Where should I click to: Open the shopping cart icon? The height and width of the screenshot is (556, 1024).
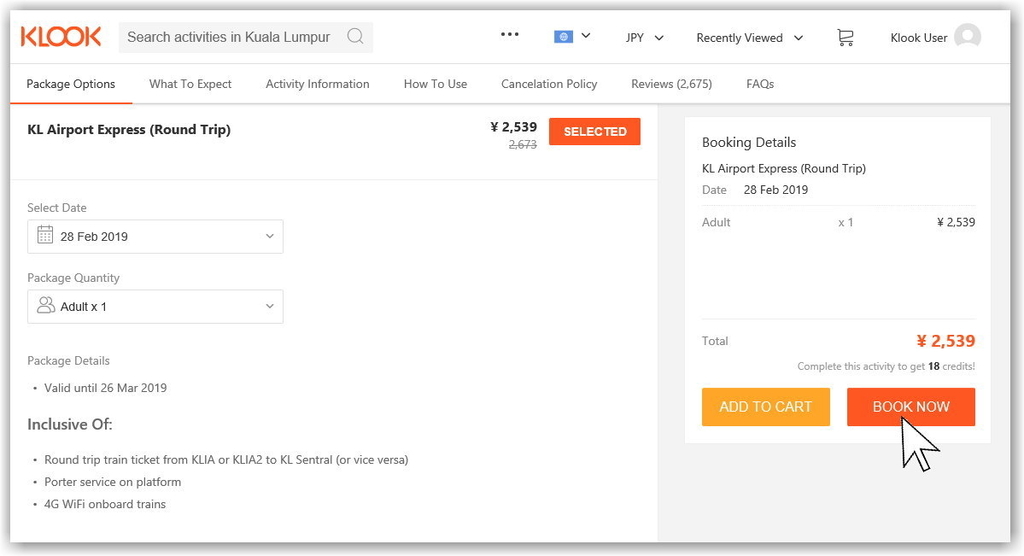(845, 37)
